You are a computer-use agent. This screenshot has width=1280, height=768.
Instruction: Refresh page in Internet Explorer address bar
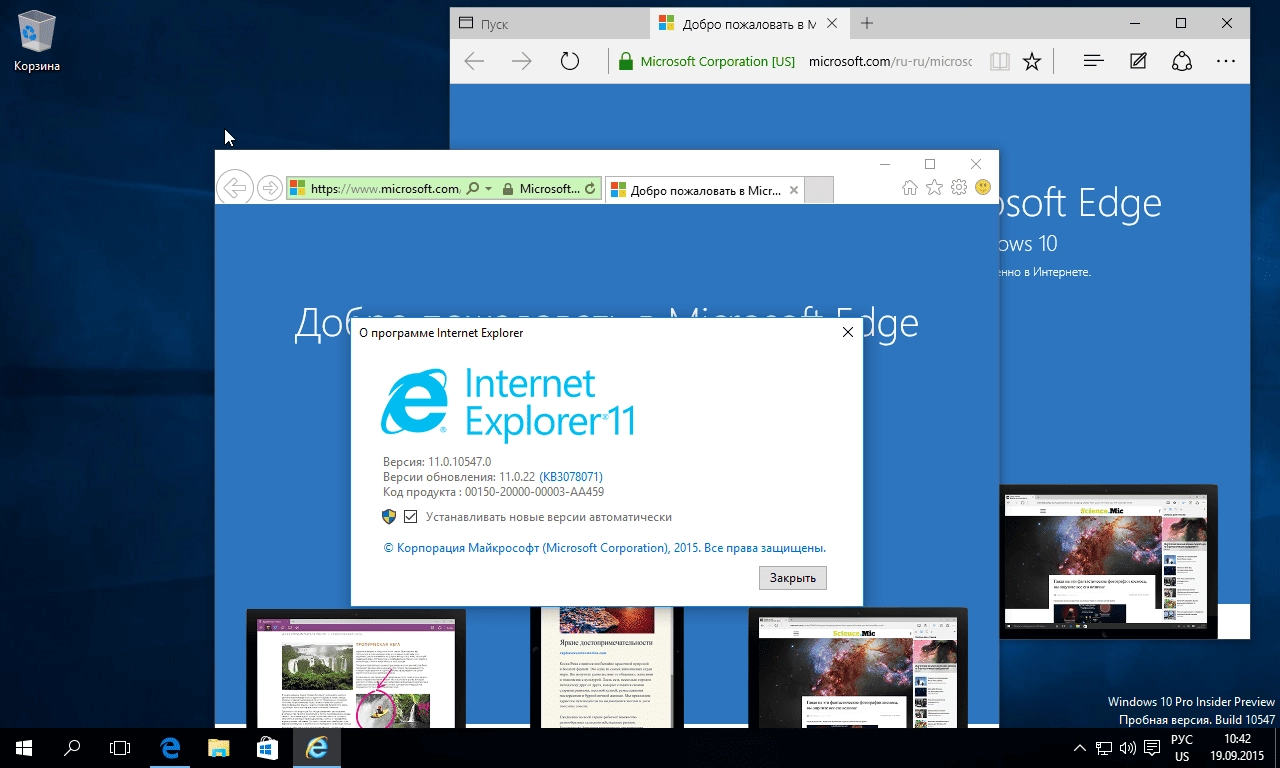(x=590, y=188)
